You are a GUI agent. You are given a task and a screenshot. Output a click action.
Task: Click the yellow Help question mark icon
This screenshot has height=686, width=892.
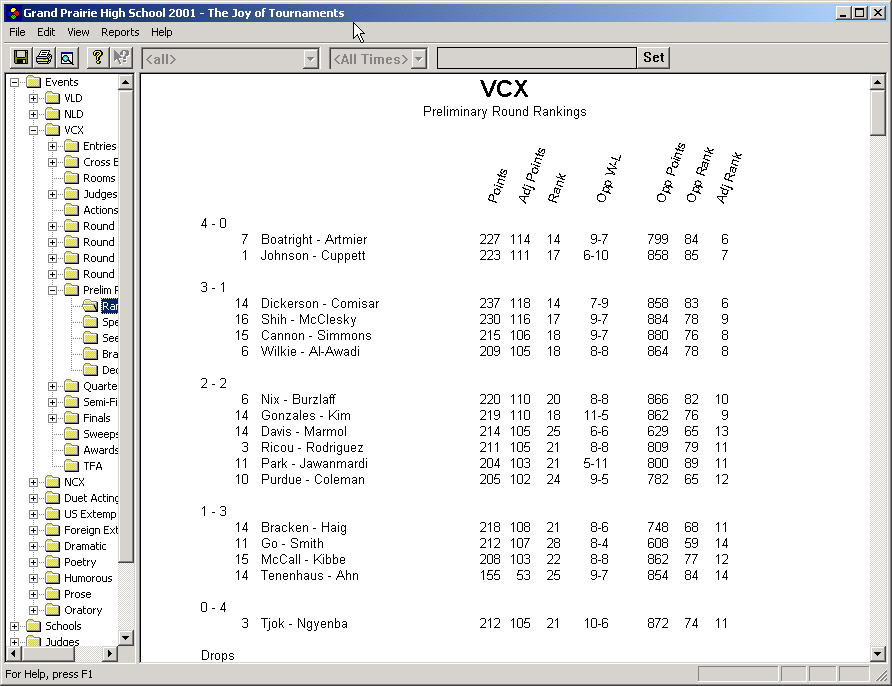click(96, 57)
